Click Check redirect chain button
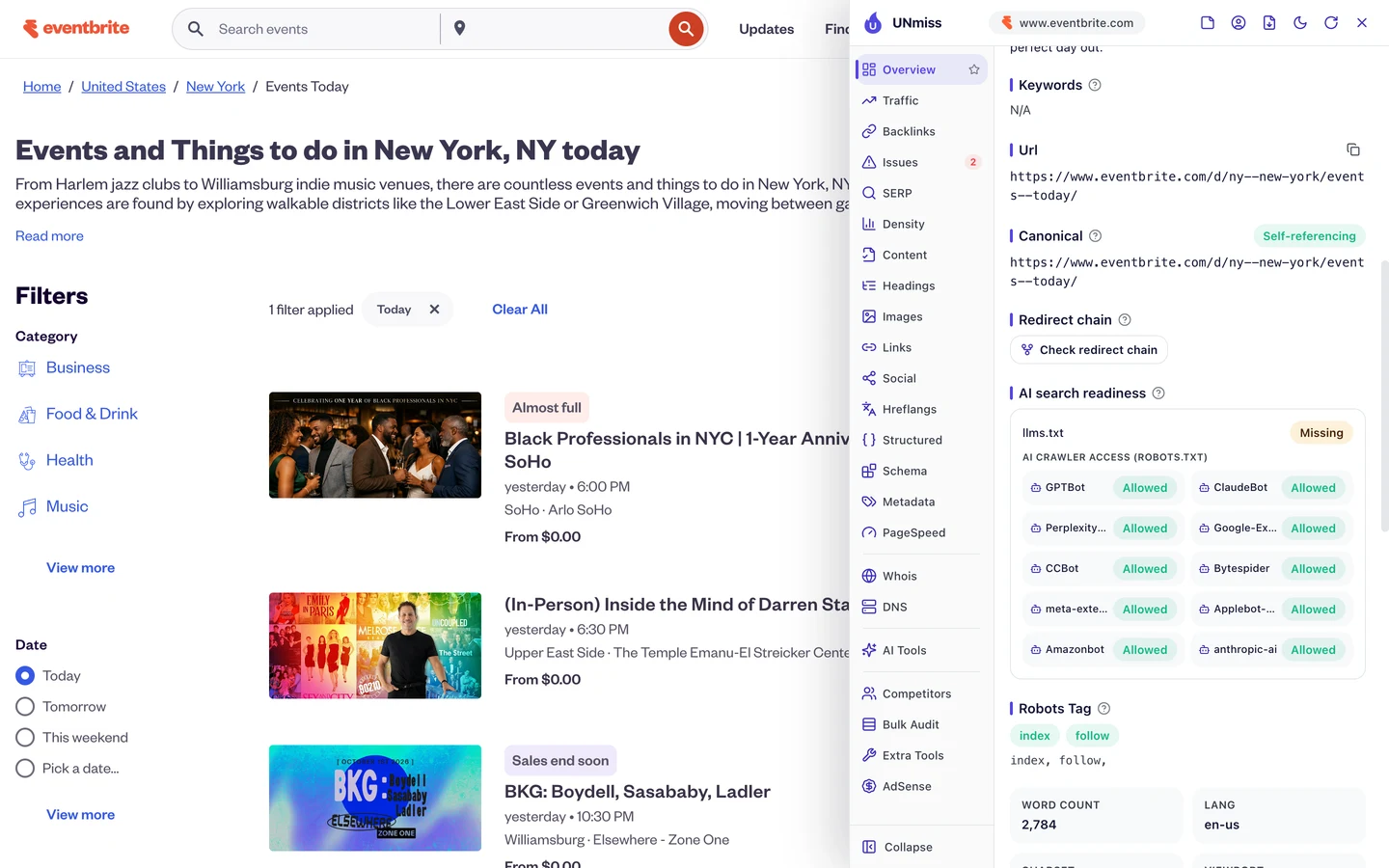Image resolution: width=1389 pixels, height=868 pixels. [1089, 350]
